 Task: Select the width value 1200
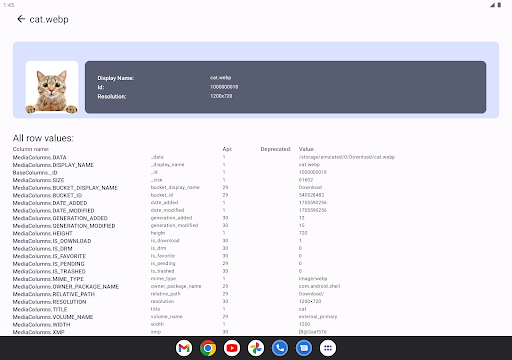pos(304,324)
